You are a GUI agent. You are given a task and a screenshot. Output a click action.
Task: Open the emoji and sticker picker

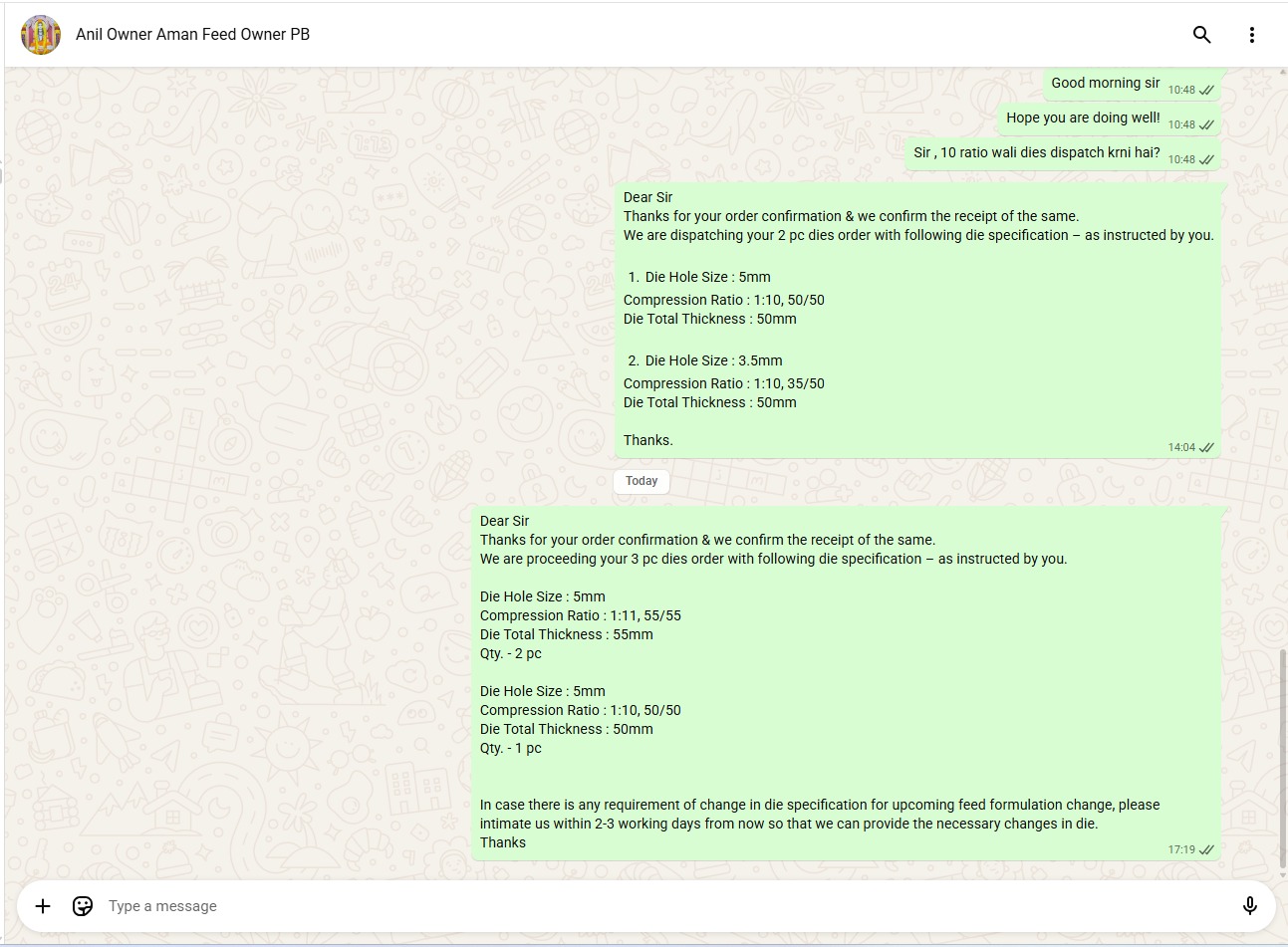83,905
